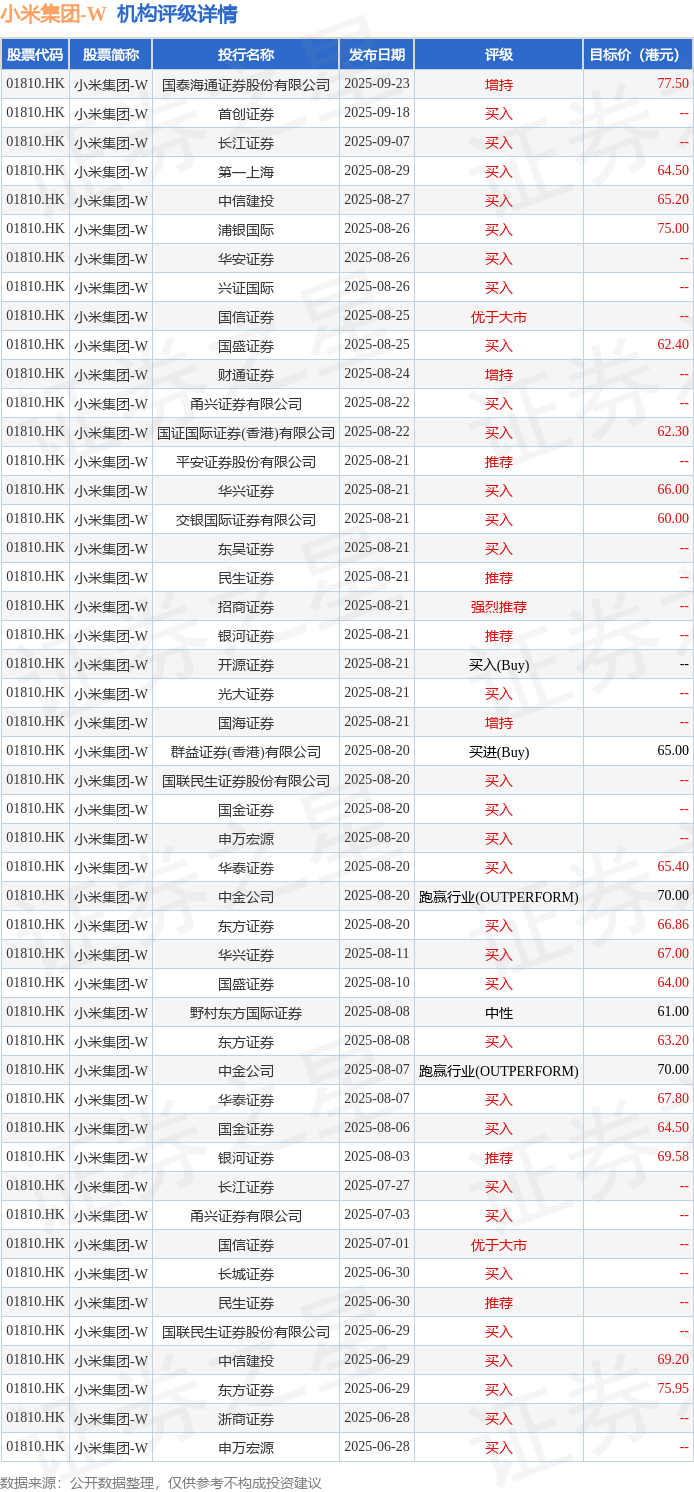Click the date 2025-07-27
Image resolution: width=694 pixels, height=1492 pixels.
(377, 1186)
